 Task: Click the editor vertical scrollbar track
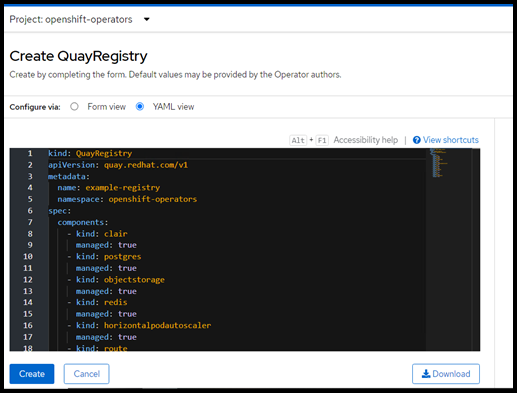click(x=476, y=249)
